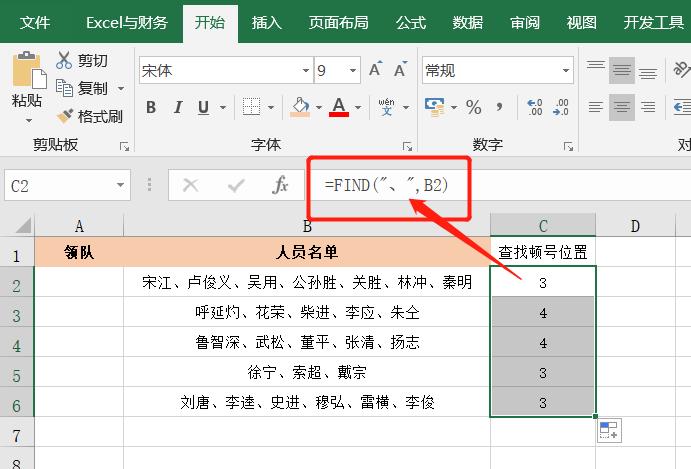Decrease decimal places

561,107
